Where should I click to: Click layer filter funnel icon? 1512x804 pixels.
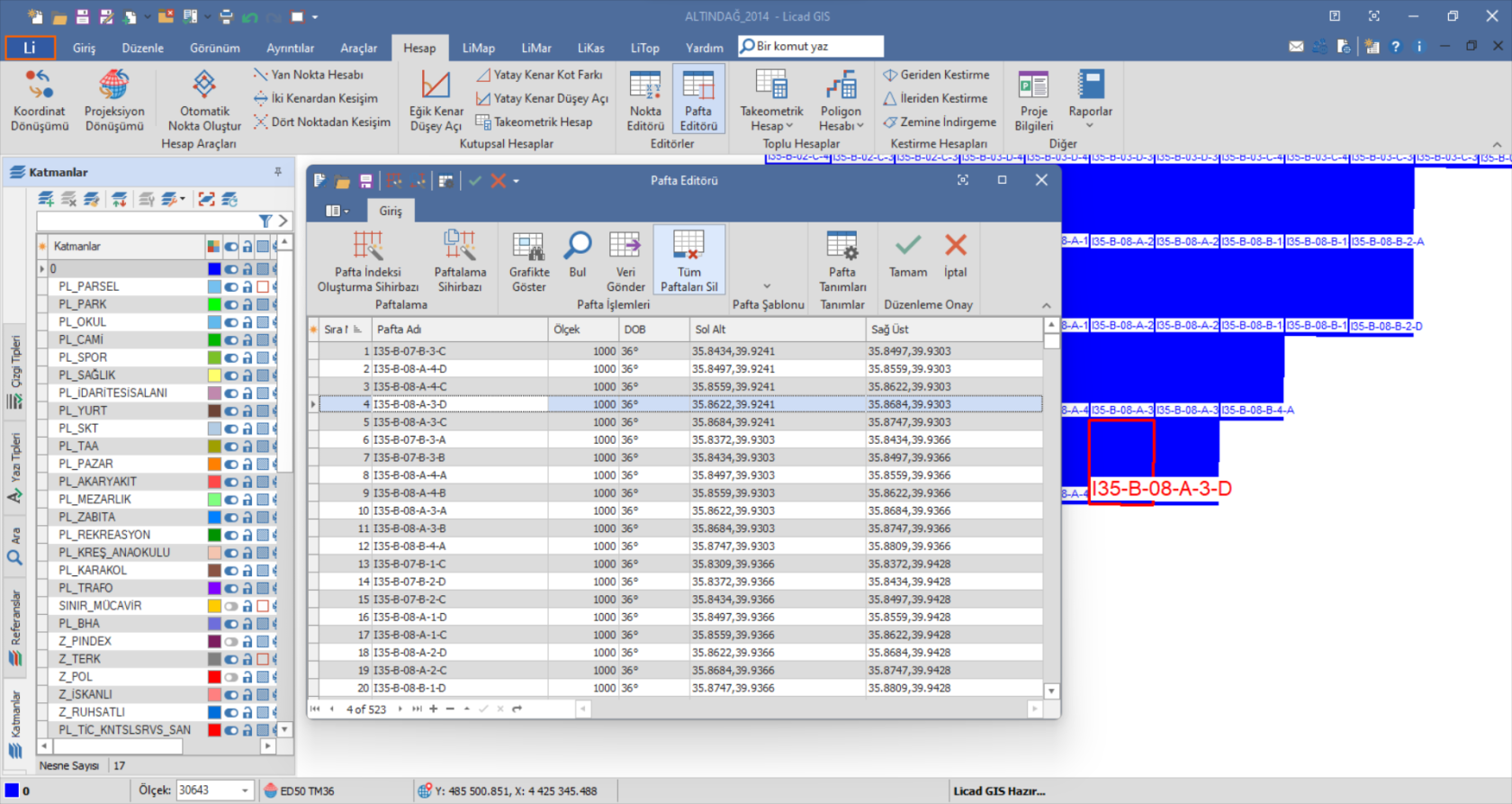click(x=265, y=221)
